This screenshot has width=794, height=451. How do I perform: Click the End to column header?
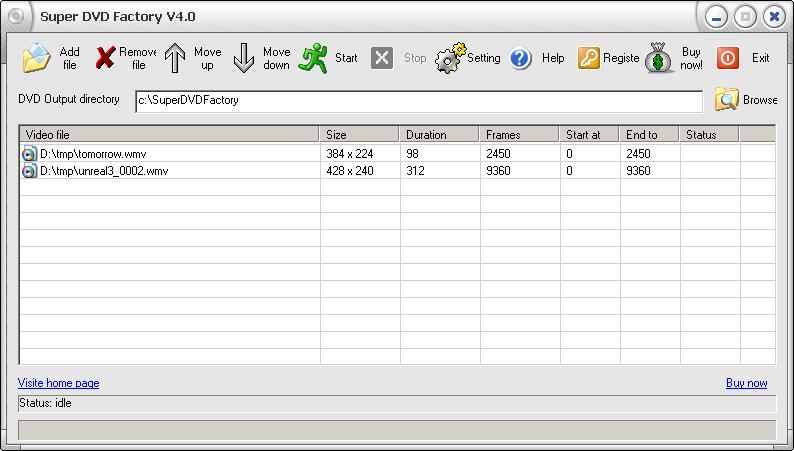pos(649,135)
